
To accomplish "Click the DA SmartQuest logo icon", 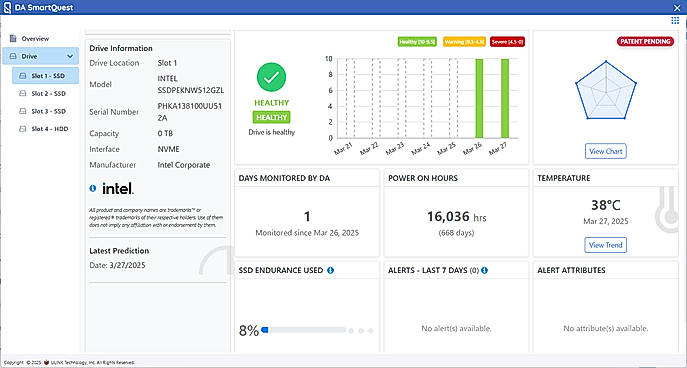I will click(7, 8).
